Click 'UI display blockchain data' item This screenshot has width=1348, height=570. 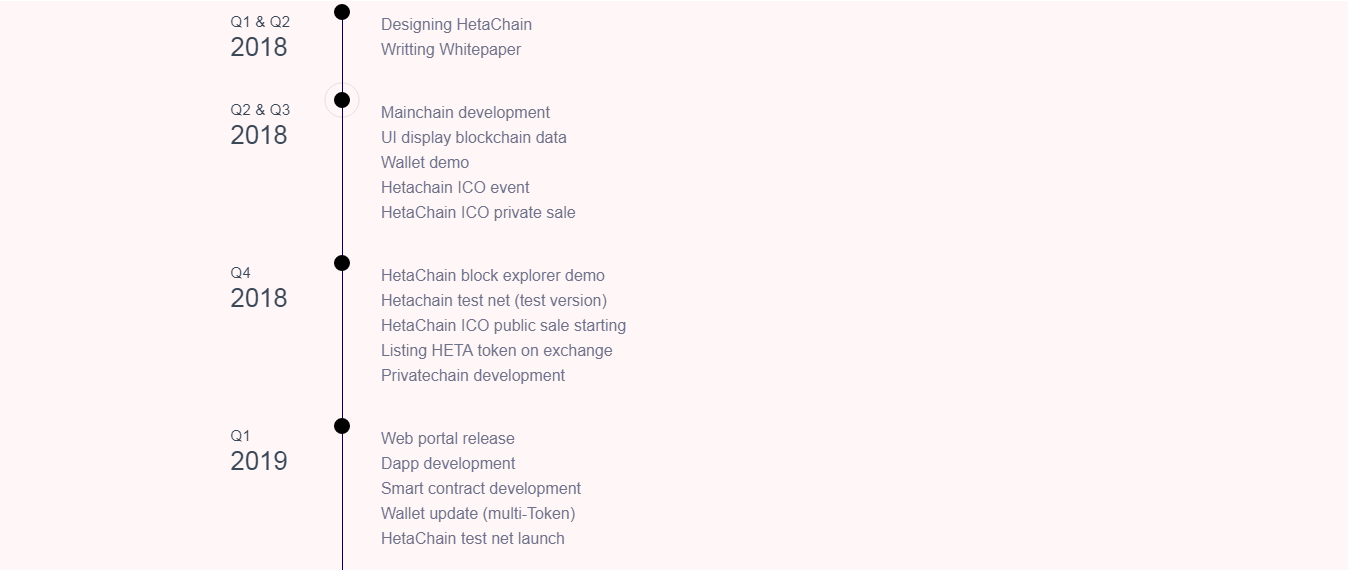coord(474,137)
